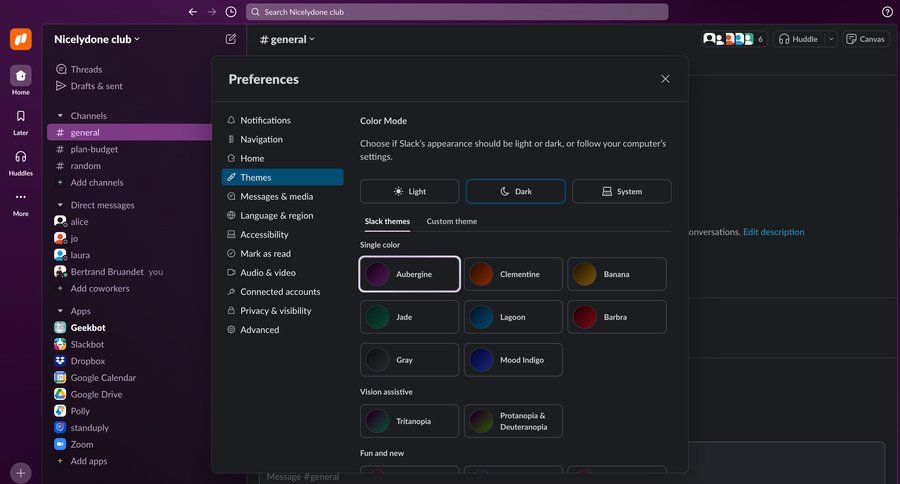Open Google Drive app in sidebar
The height and width of the screenshot is (484, 900).
(96, 394)
